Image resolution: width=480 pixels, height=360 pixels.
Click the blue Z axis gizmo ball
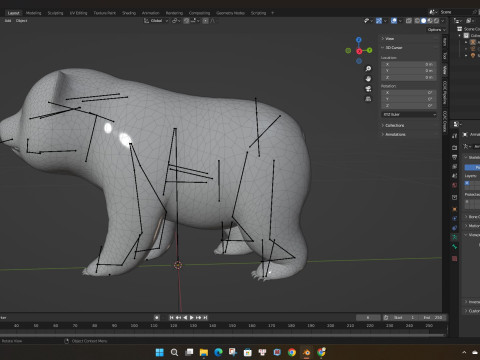coord(359,40)
